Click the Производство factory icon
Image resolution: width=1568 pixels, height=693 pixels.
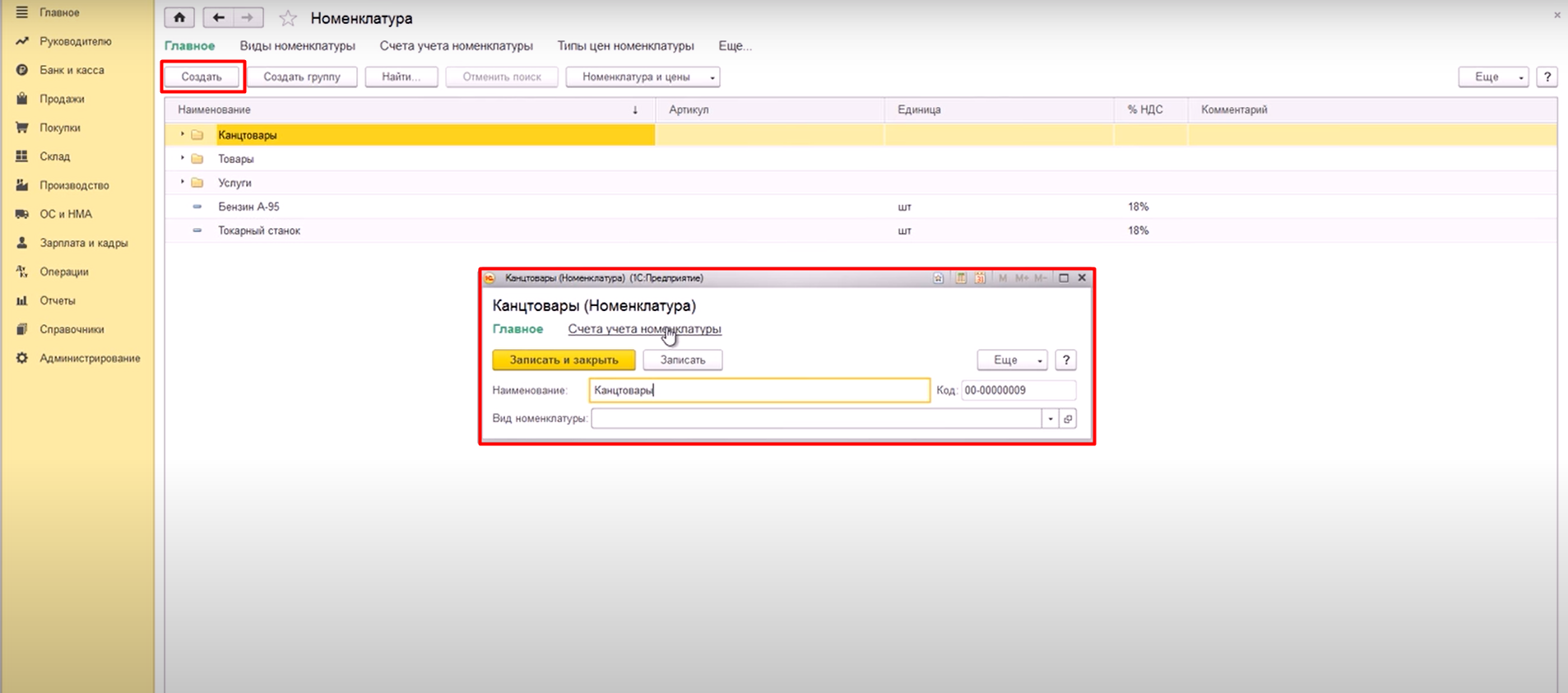(x=21, y=185)
